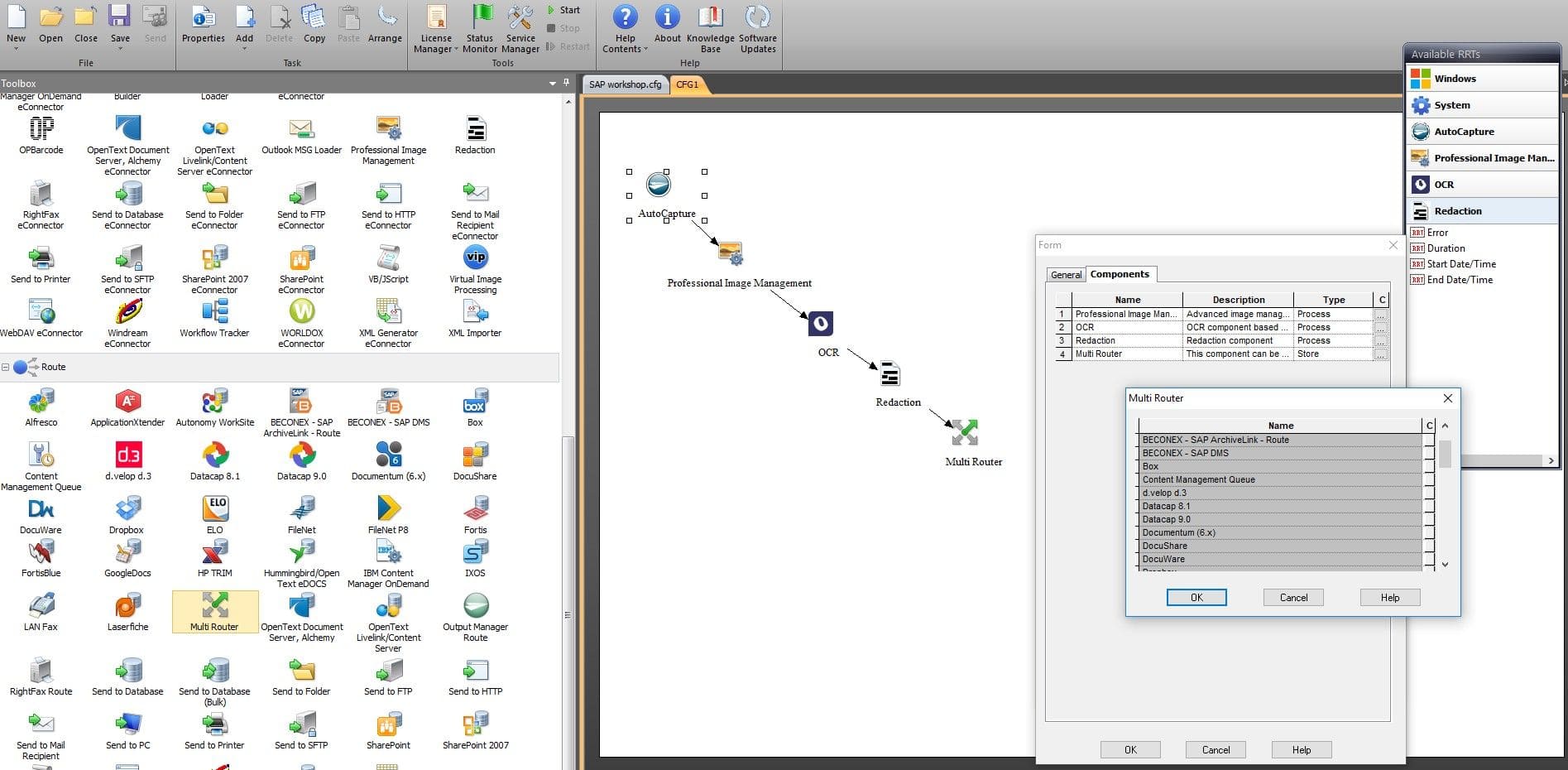Click the Professional Image Management canvas node
The image size is (1568, 770).
(x=731, y=253)
